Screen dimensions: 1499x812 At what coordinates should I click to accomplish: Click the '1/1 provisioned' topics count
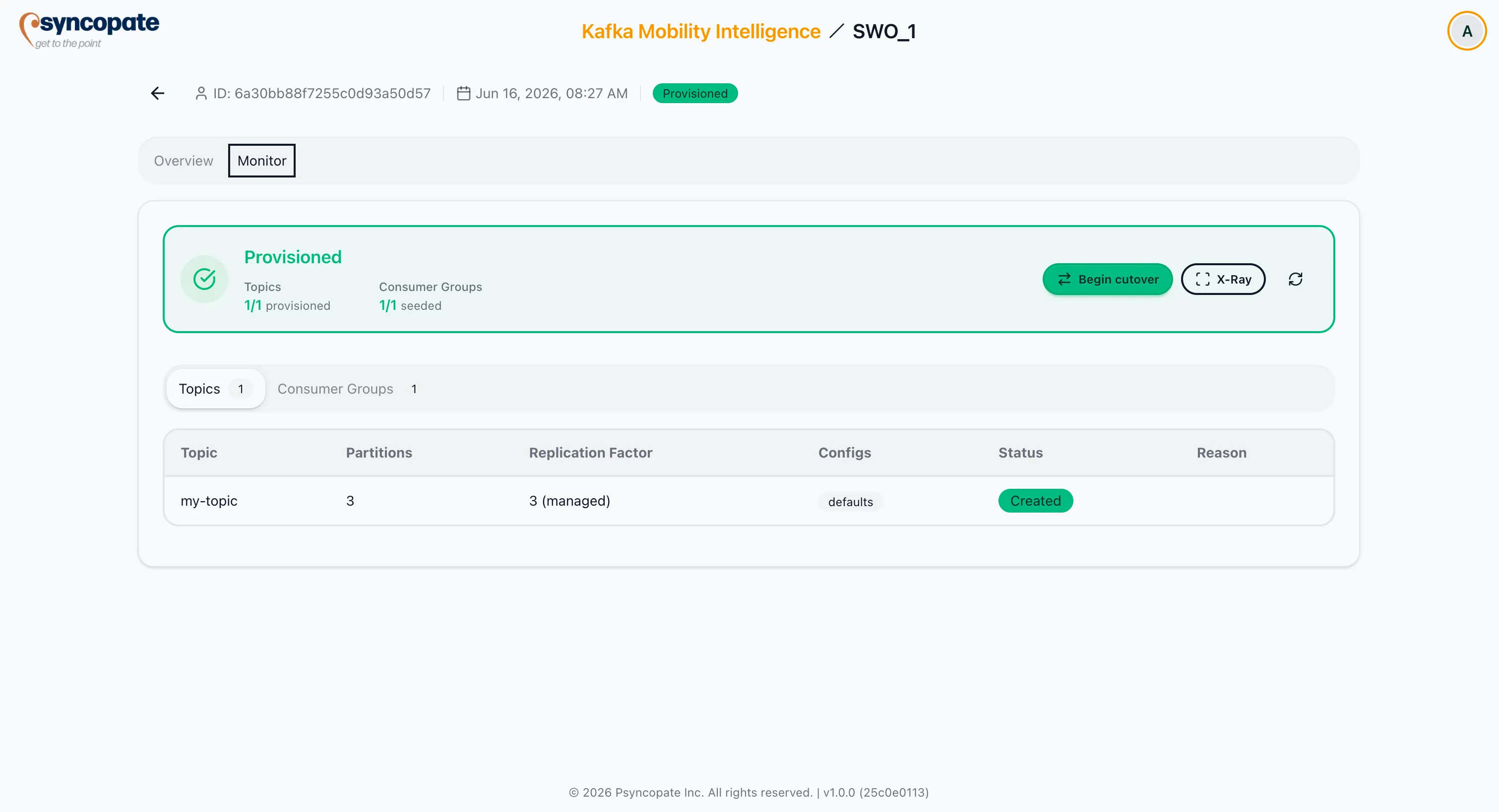click(x=287, y=305)
